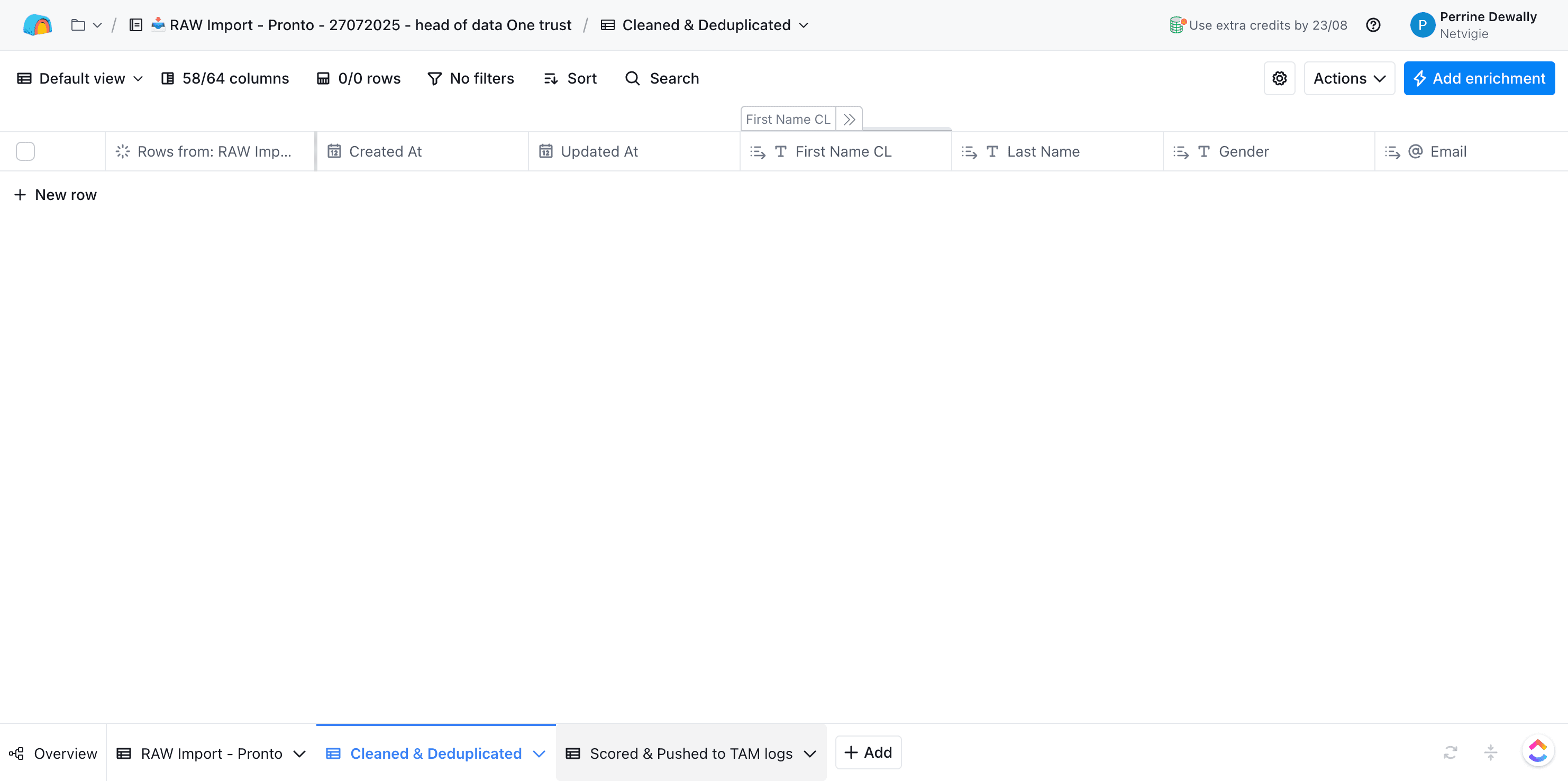Expand Cleaned & Deduplicated tab chevron
This screenshot has height=781, width=1568.
point(539,753)
